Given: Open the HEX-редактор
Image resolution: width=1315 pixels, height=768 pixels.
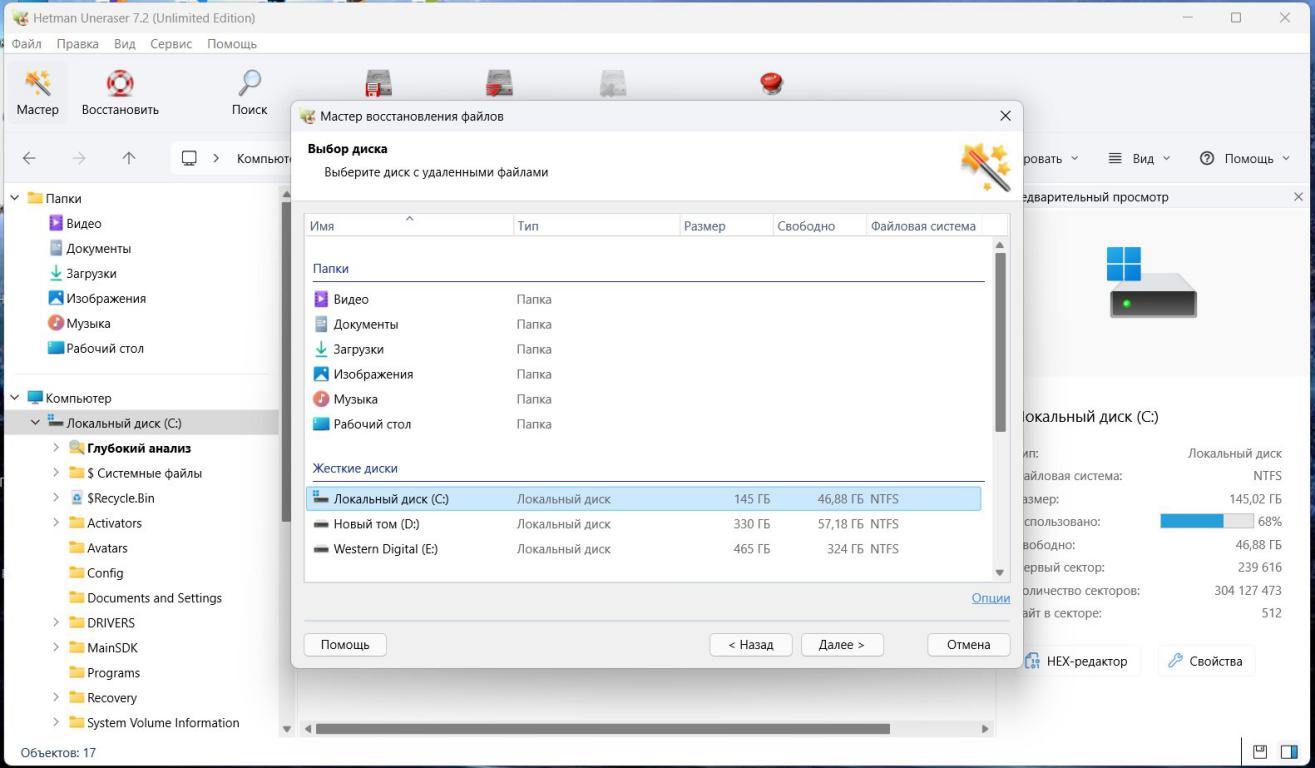Looking at the screenshot, I should click(1076, 661).
